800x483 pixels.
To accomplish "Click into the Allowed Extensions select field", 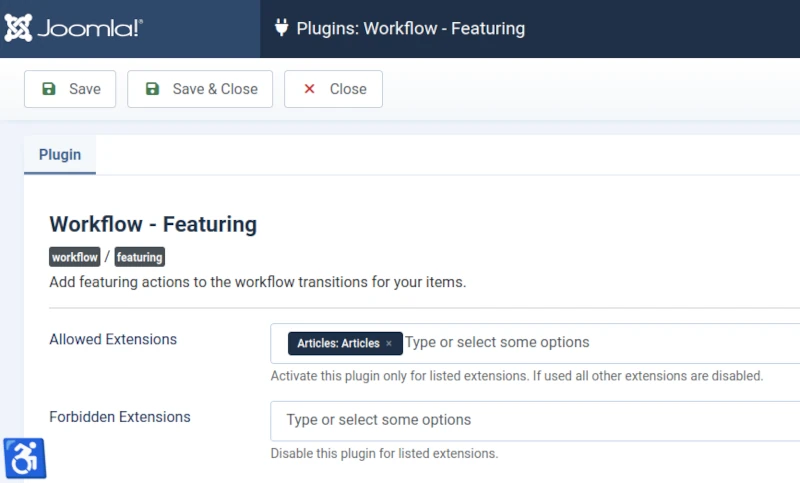I will pos(535,343).
